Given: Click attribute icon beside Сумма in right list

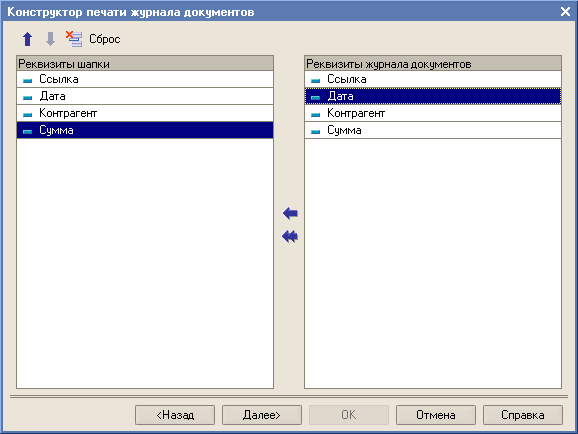Looking at the screenshot, I should click(316, 131).
